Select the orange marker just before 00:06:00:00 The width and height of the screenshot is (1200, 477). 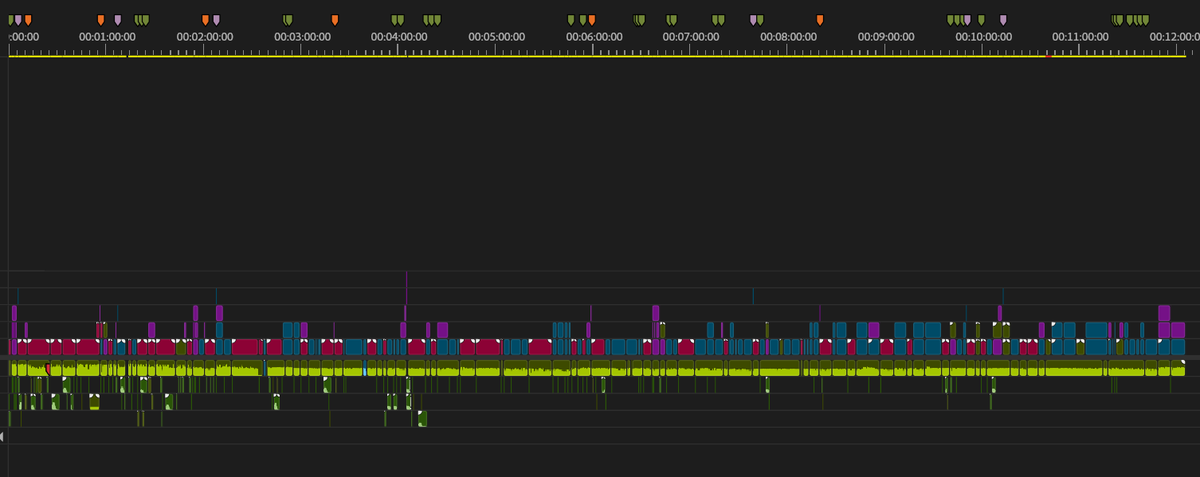[x=592, y=20]
